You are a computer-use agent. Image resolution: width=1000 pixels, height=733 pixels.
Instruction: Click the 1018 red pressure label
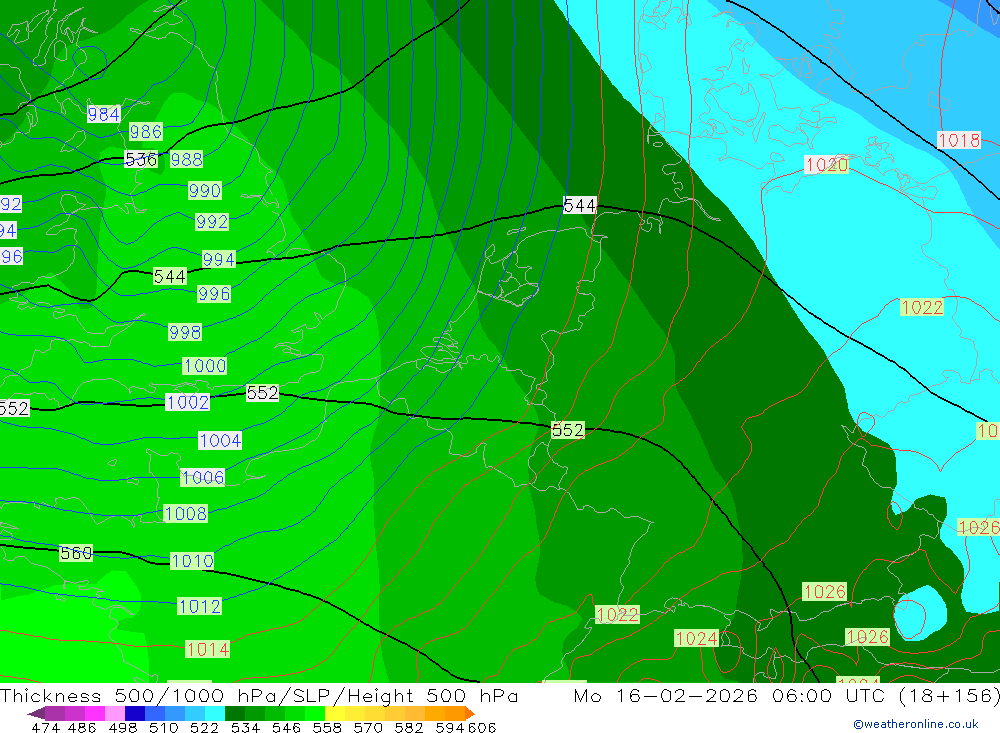coord(959,141)
